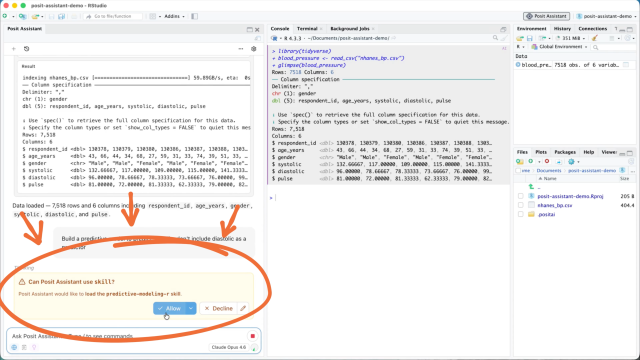
Task: Switch to the Terminal tab
Action: (x=307, y=29)
